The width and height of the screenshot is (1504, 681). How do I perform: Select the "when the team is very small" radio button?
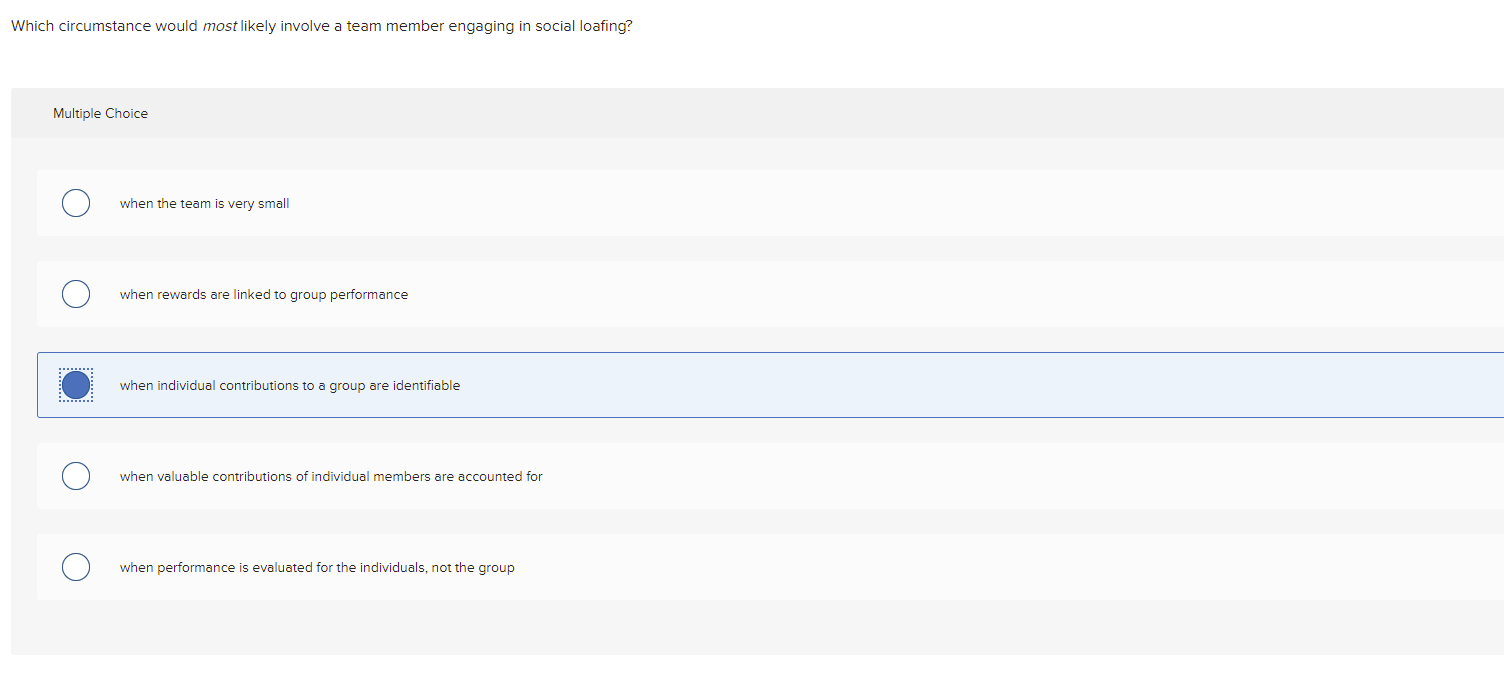(76, 203)
